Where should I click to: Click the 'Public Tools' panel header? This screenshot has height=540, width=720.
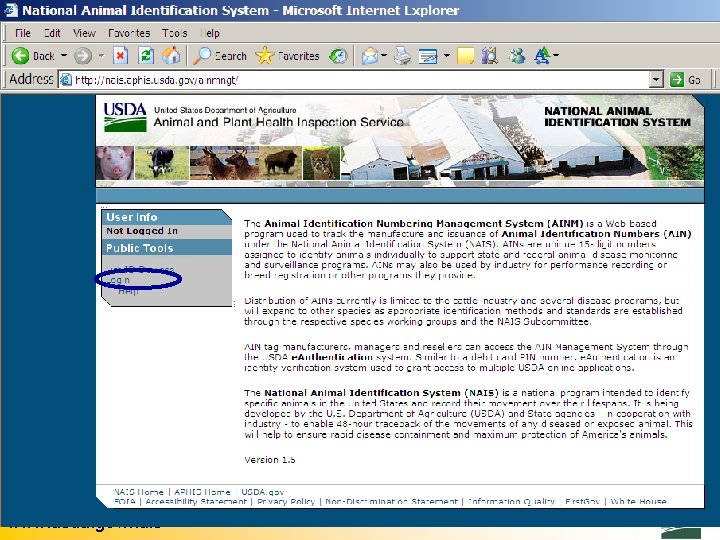[140, 248]
